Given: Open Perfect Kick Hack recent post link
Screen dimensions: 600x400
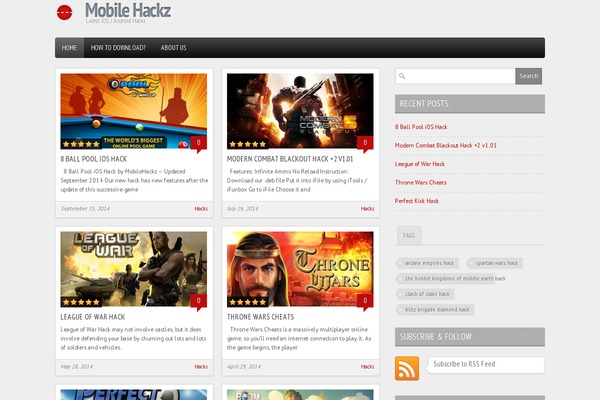Looking at the screenshot, I should (x=417, y=201).
